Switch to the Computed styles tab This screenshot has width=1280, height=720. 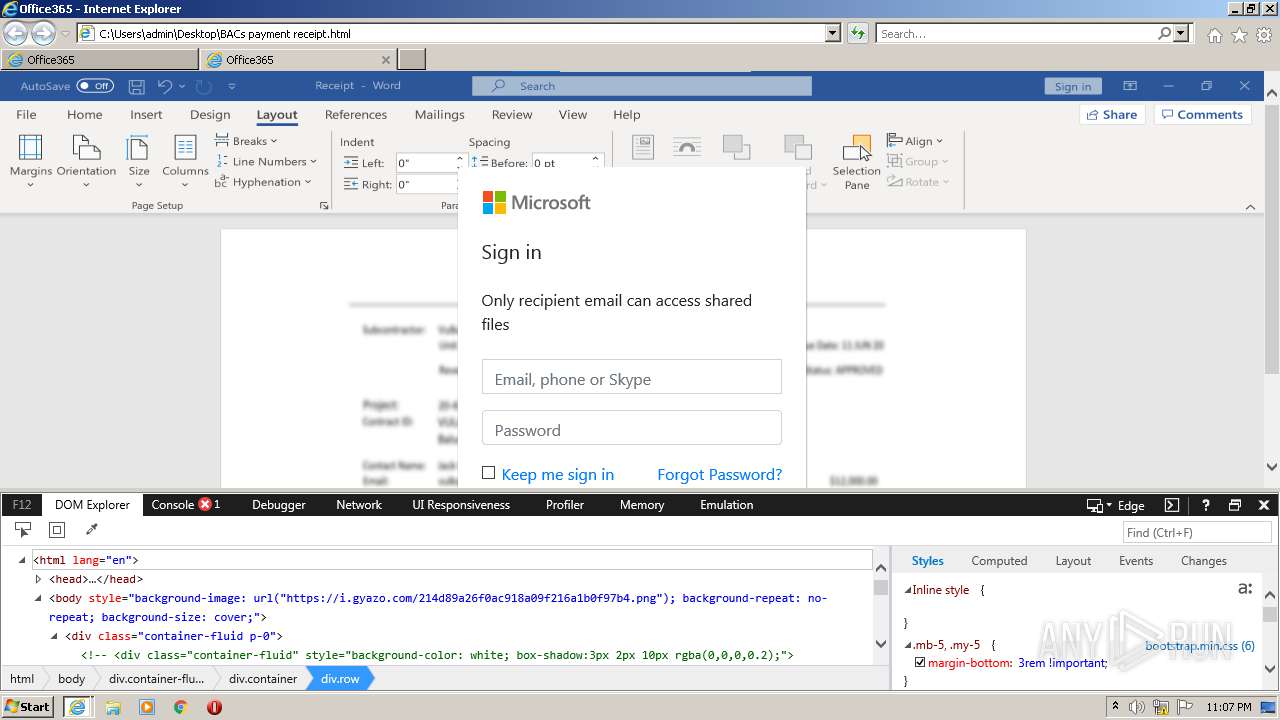tap(999, 561)
